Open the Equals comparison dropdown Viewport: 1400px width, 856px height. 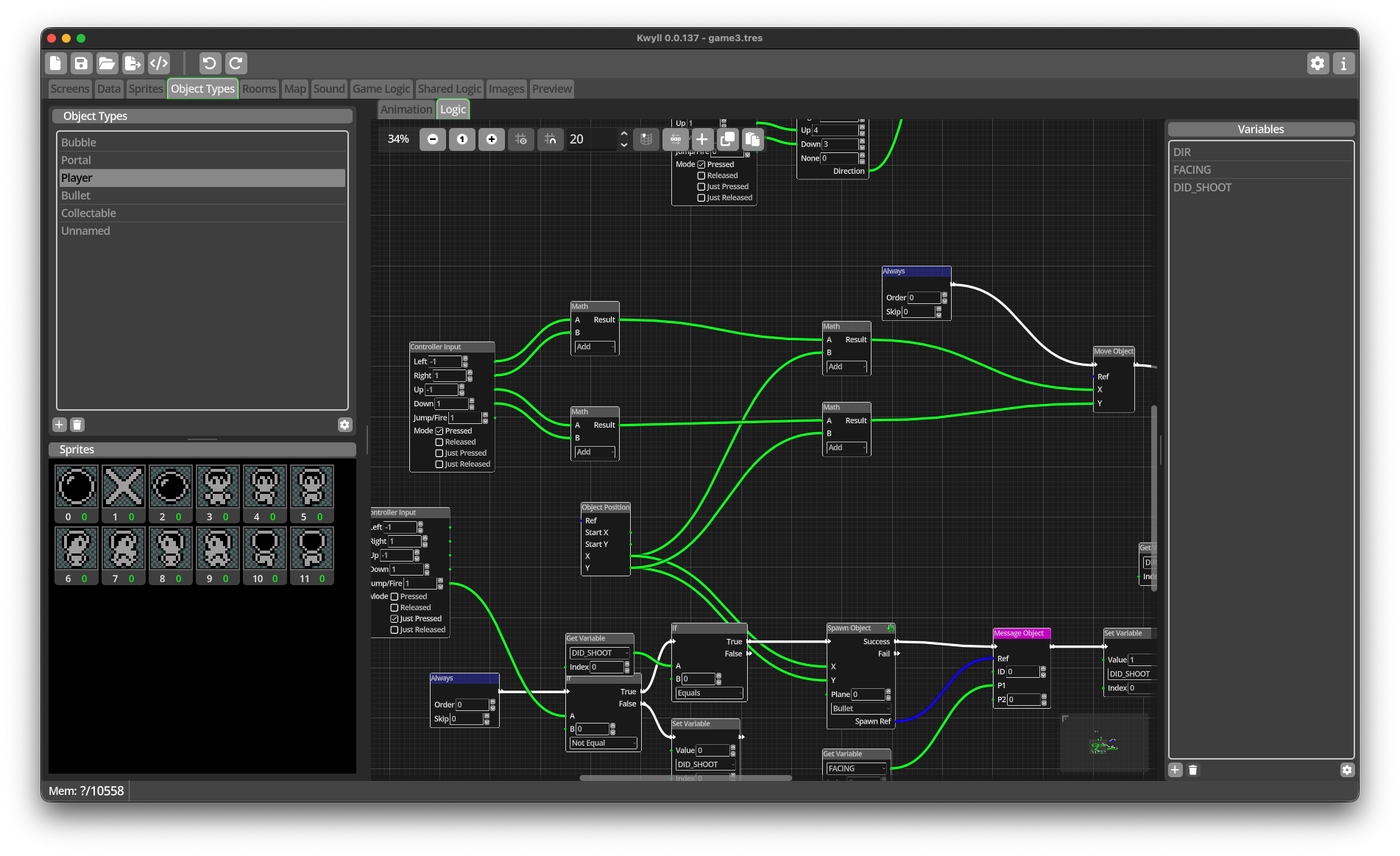(710, 693)
